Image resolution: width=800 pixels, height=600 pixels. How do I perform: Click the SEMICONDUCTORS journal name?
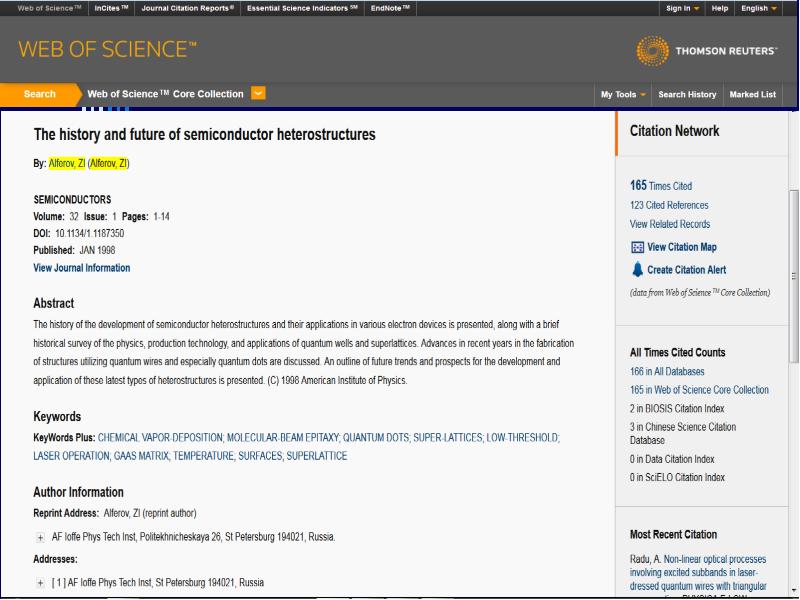(x=72, y=199)
